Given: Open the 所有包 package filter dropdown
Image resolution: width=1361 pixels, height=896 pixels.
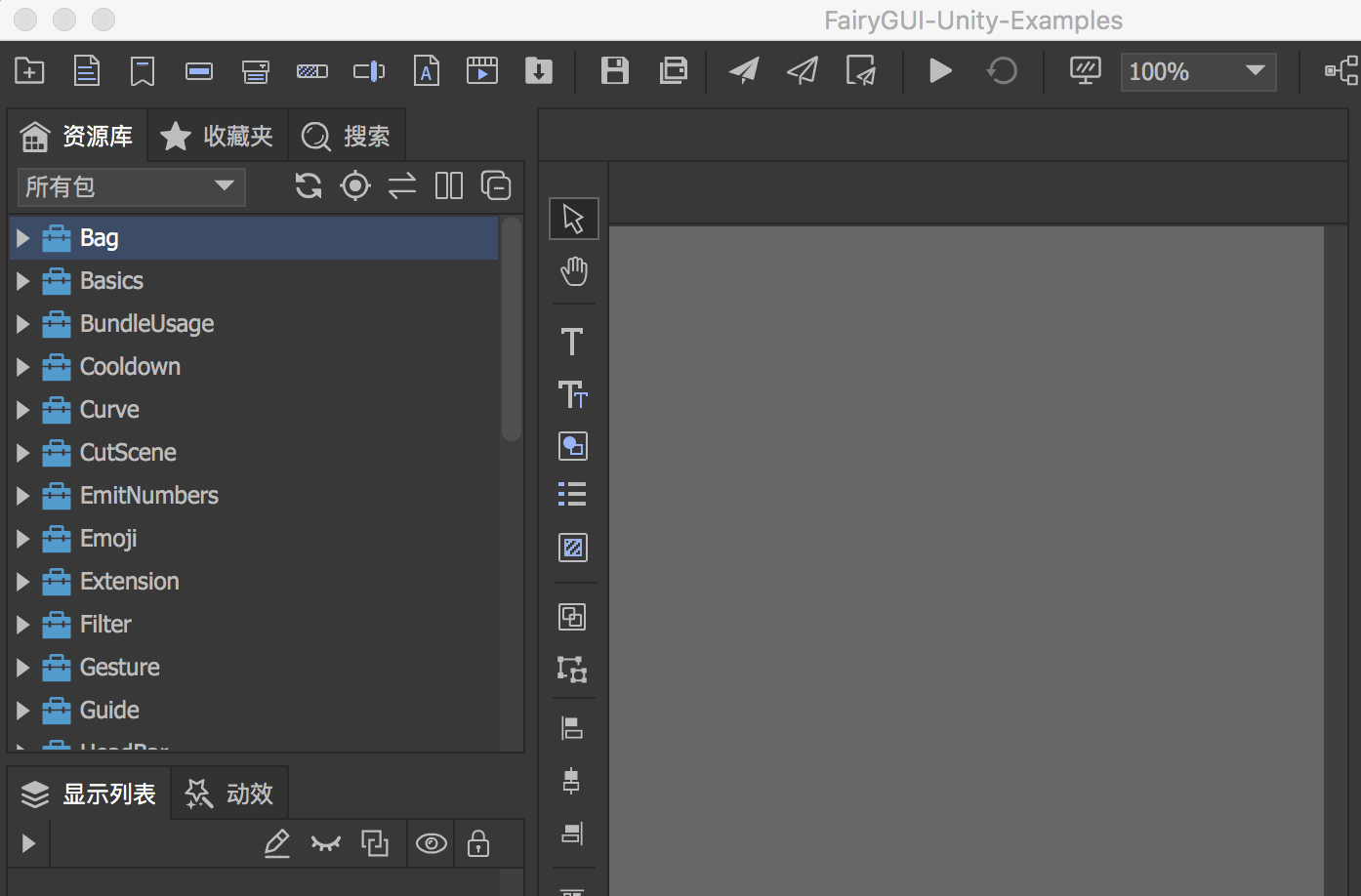Looking at the screenshot, I should (131, 186).
